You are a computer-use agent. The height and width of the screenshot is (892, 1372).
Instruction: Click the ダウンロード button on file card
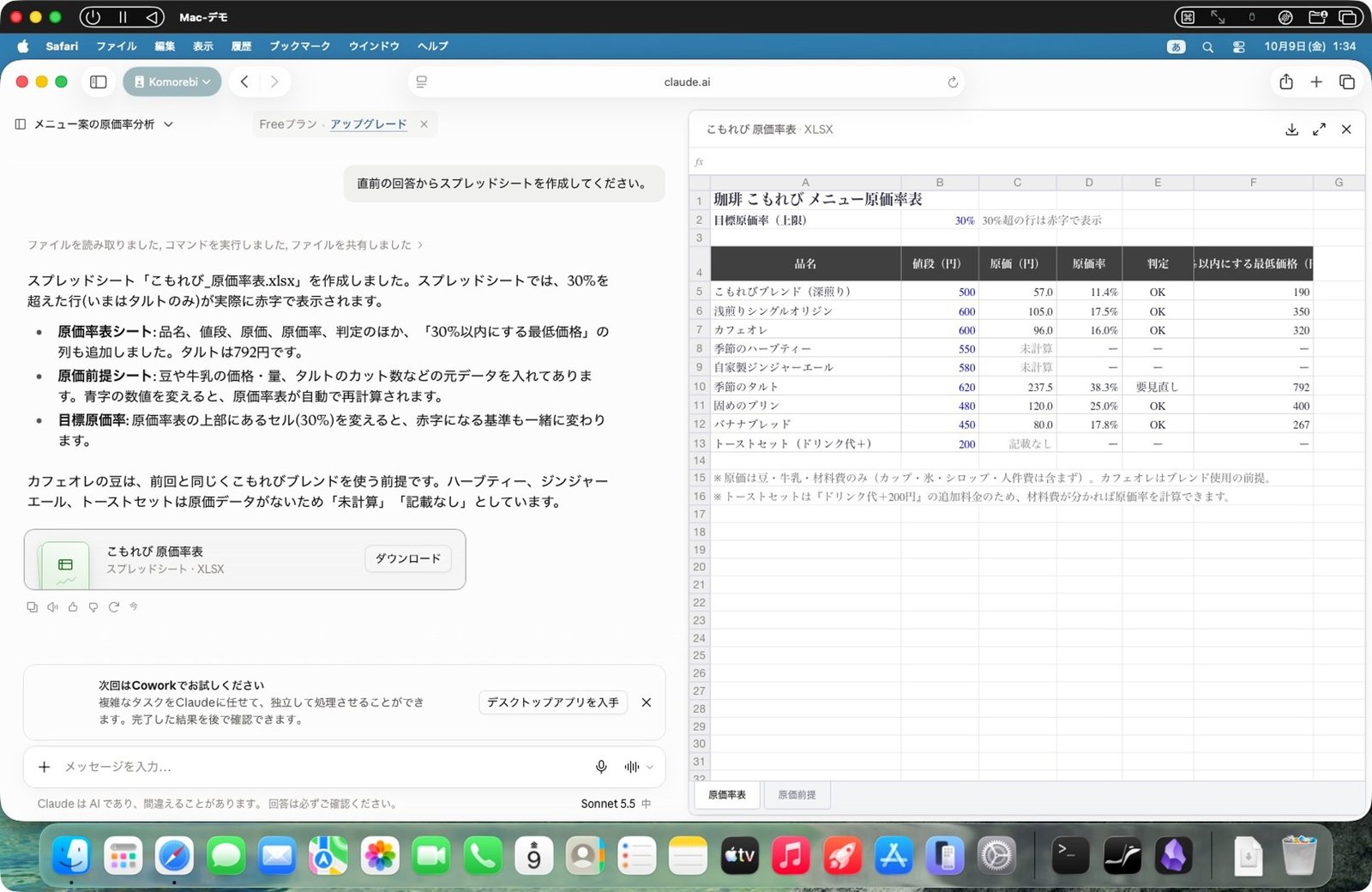tap(408, 558)
